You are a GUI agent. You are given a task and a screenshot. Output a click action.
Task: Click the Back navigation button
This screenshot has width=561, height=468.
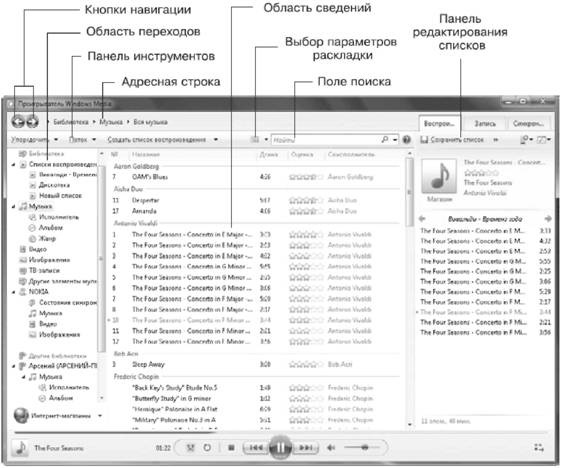point(18,122)
